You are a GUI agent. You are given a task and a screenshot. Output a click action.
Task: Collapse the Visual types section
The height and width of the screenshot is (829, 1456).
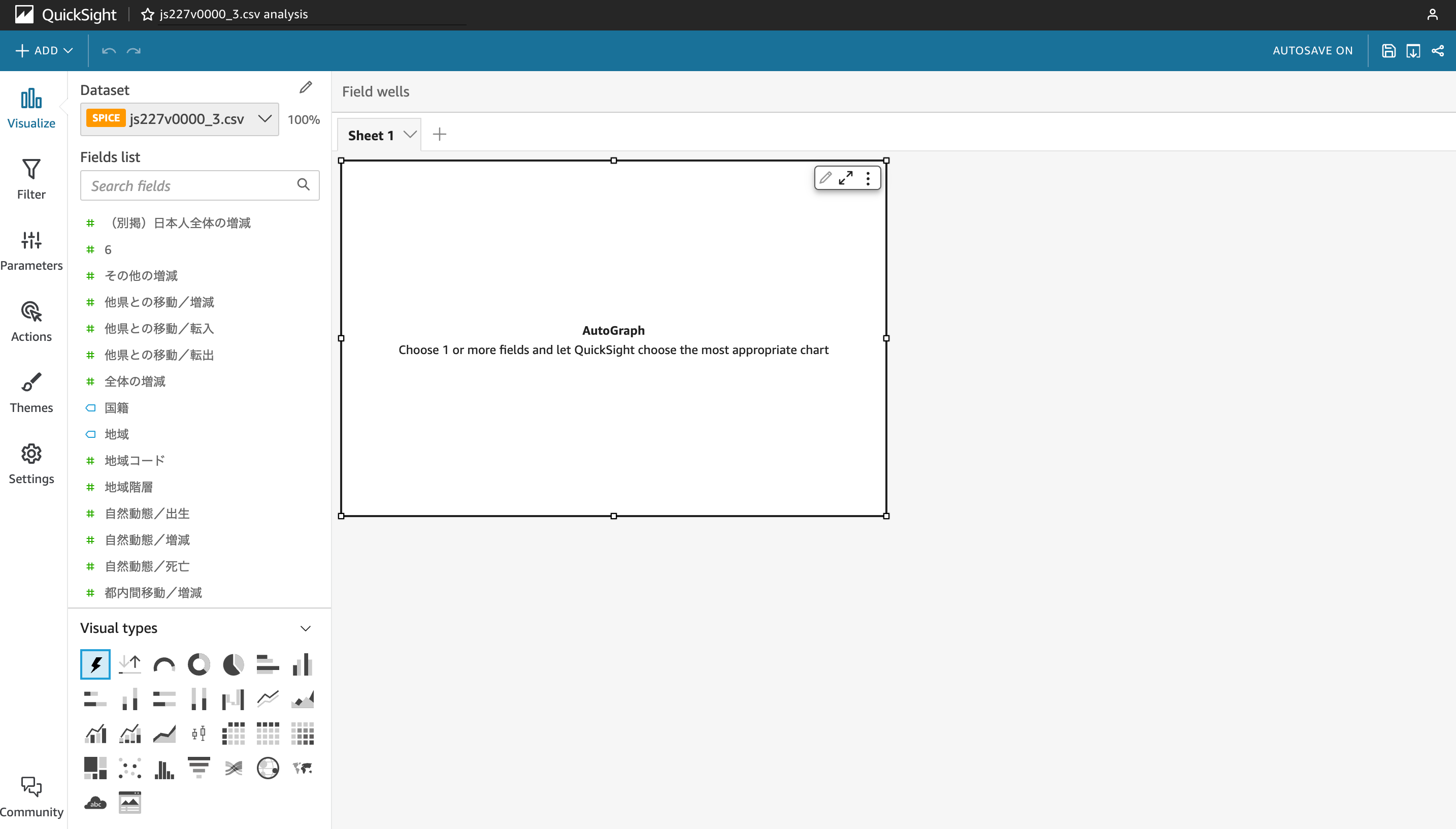pyautogui.click(x=306, y=628)
